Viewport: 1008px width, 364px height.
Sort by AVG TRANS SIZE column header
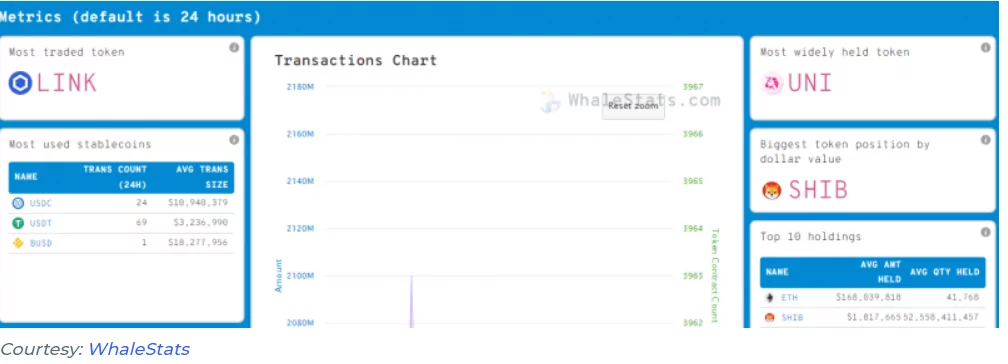click(x=202, y=177)
